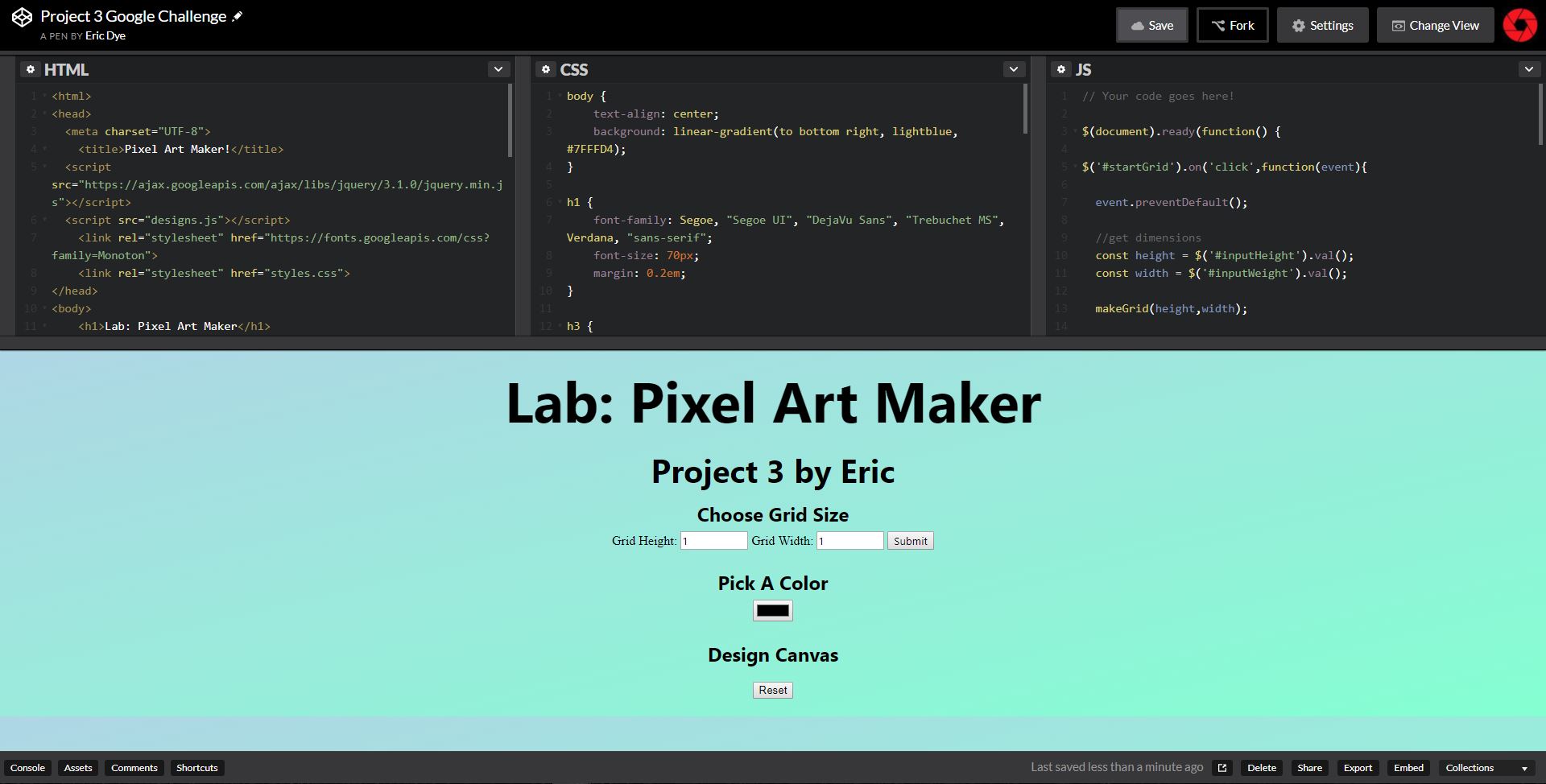Click 'Pick A Color' heading
Viewport: 1546px width, 784px height.
(773, 584)
